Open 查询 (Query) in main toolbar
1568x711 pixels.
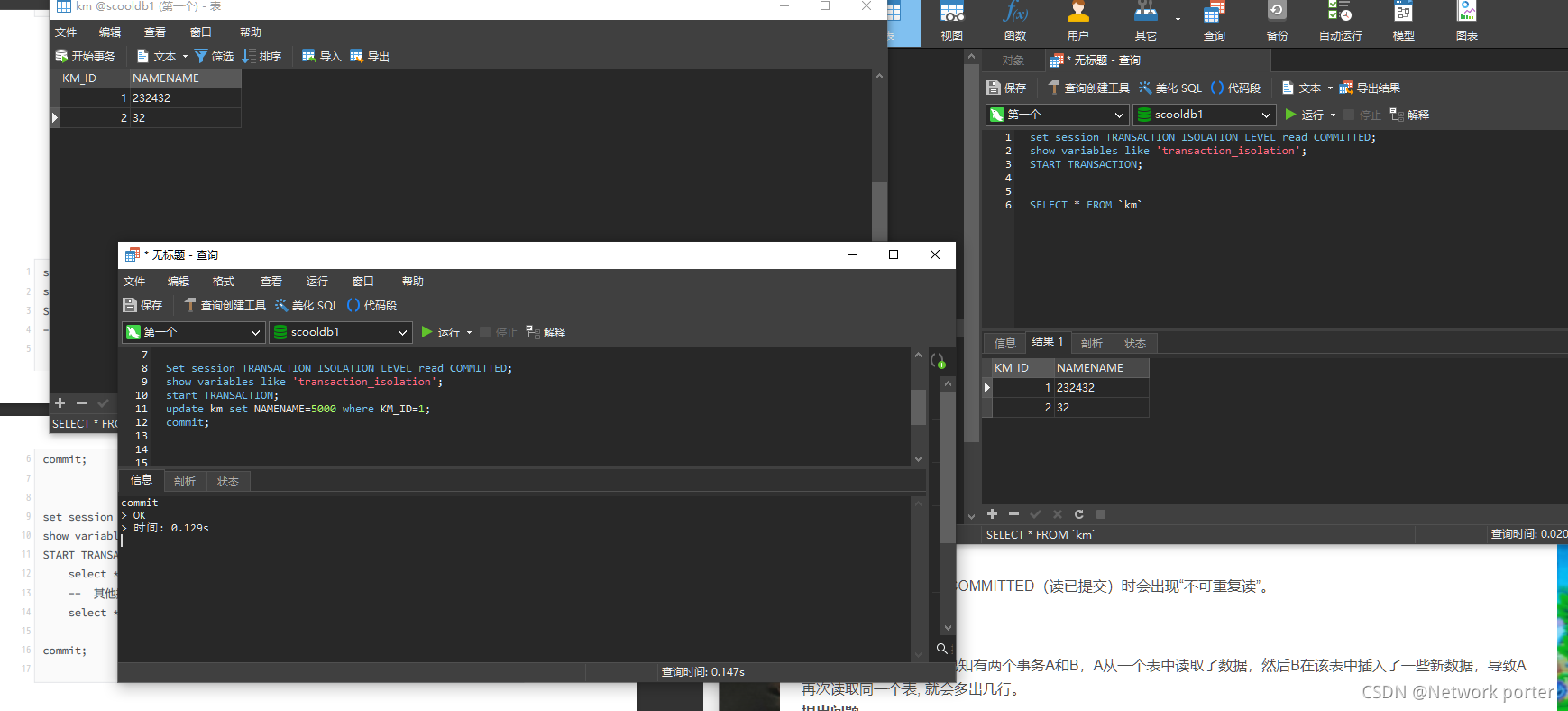coord(1215,22)
